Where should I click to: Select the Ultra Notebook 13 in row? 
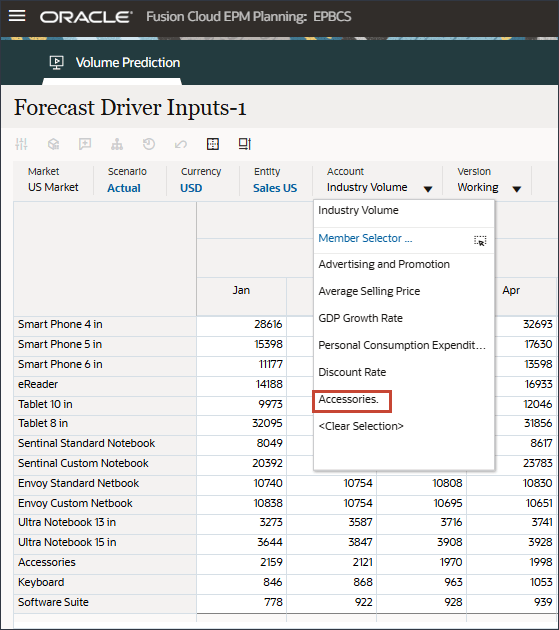(105, 524)
